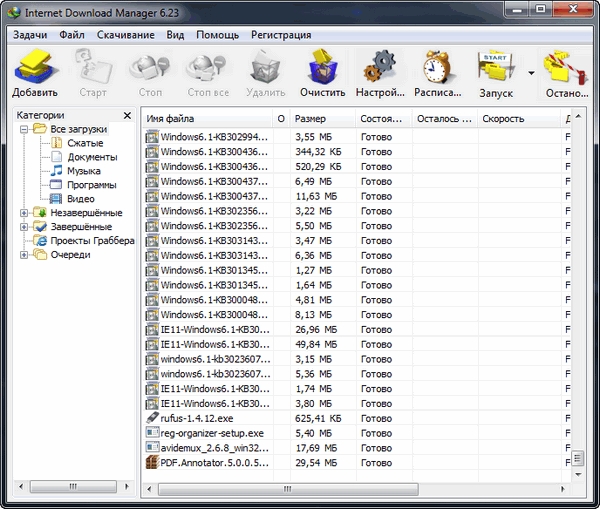Select the file sized 8,13 МБ
Screen dimensions: 600x509
click(358, 315)
